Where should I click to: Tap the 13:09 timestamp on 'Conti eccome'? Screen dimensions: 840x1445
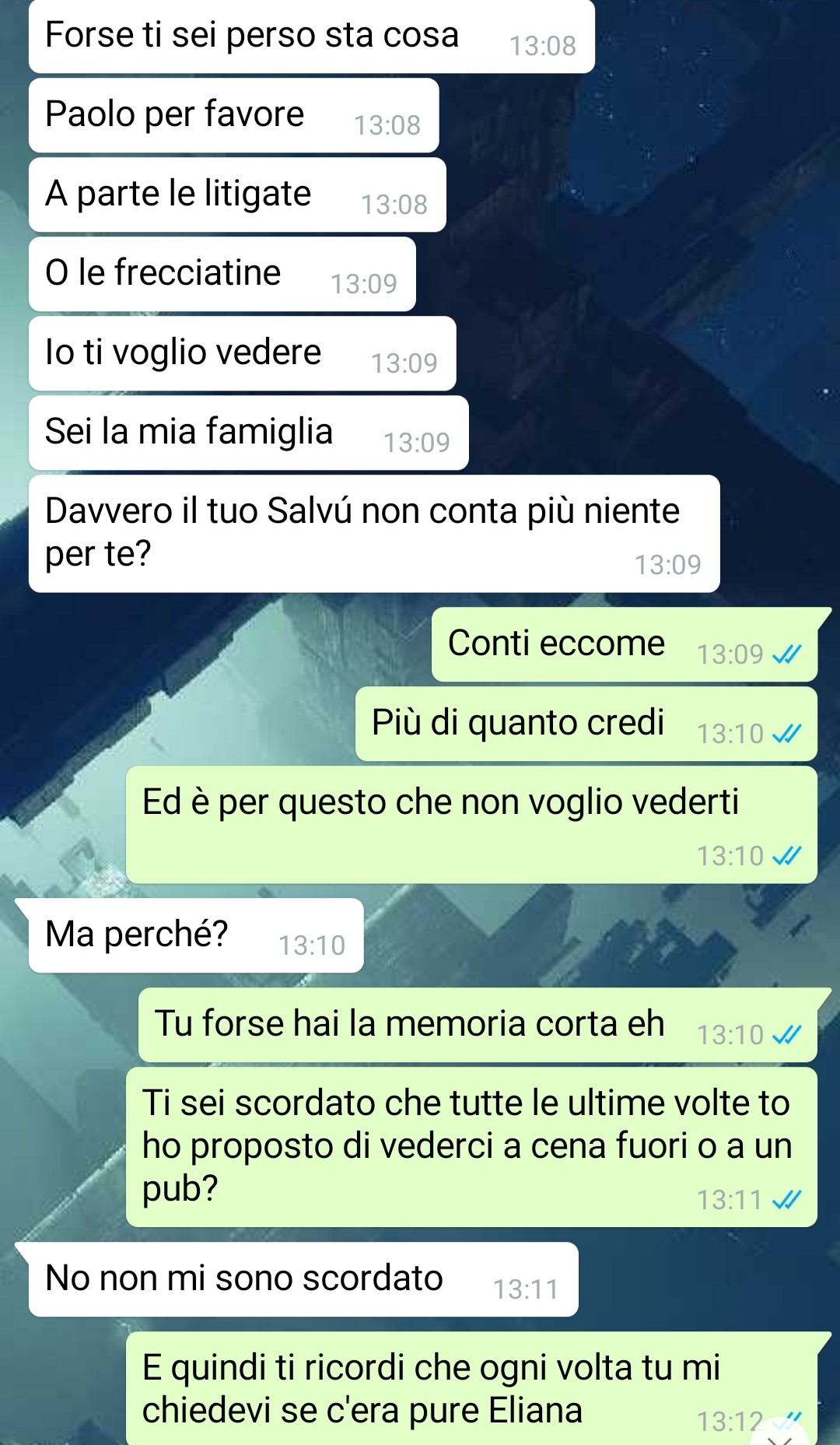(x=730, y=655)
